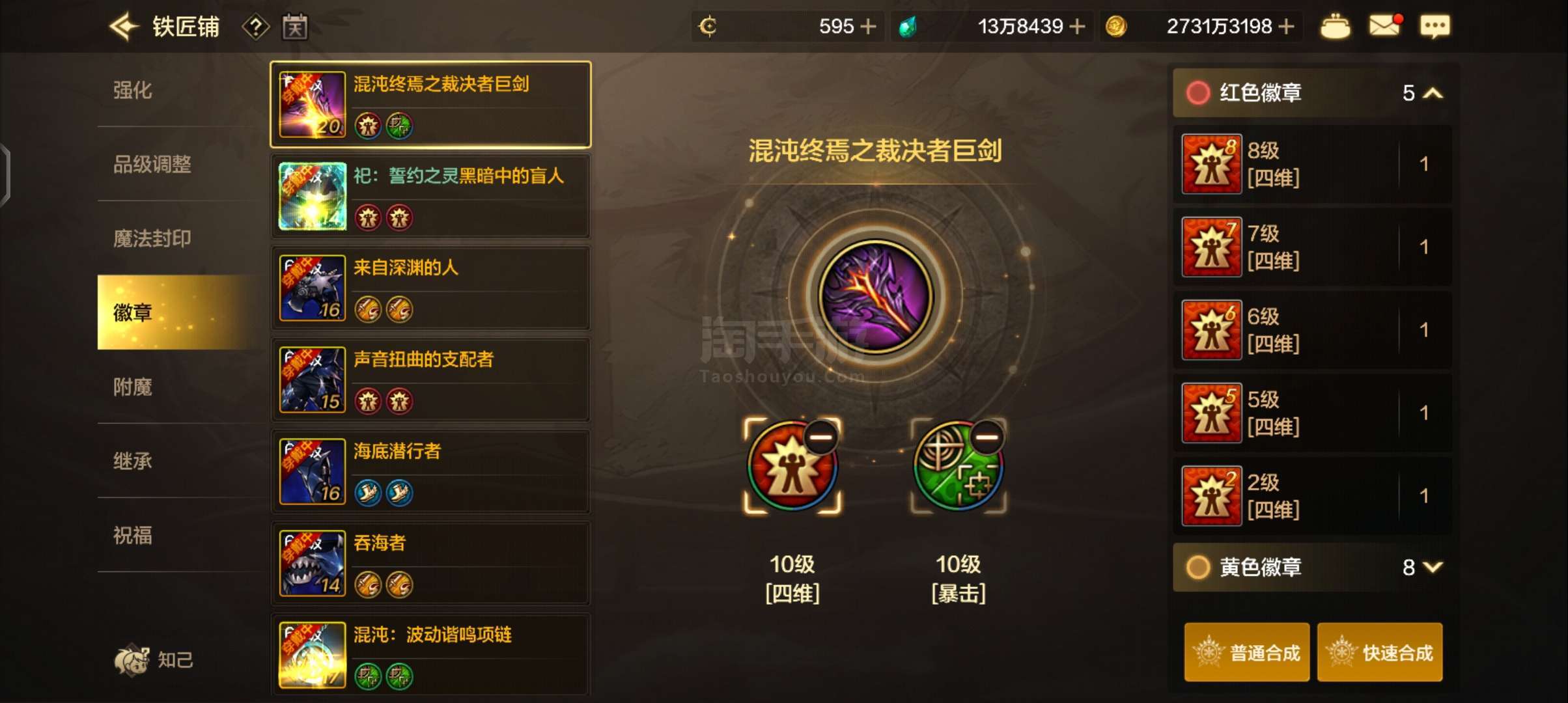Select the 8级 四维 red emblem icon

tap(1211, 164)
